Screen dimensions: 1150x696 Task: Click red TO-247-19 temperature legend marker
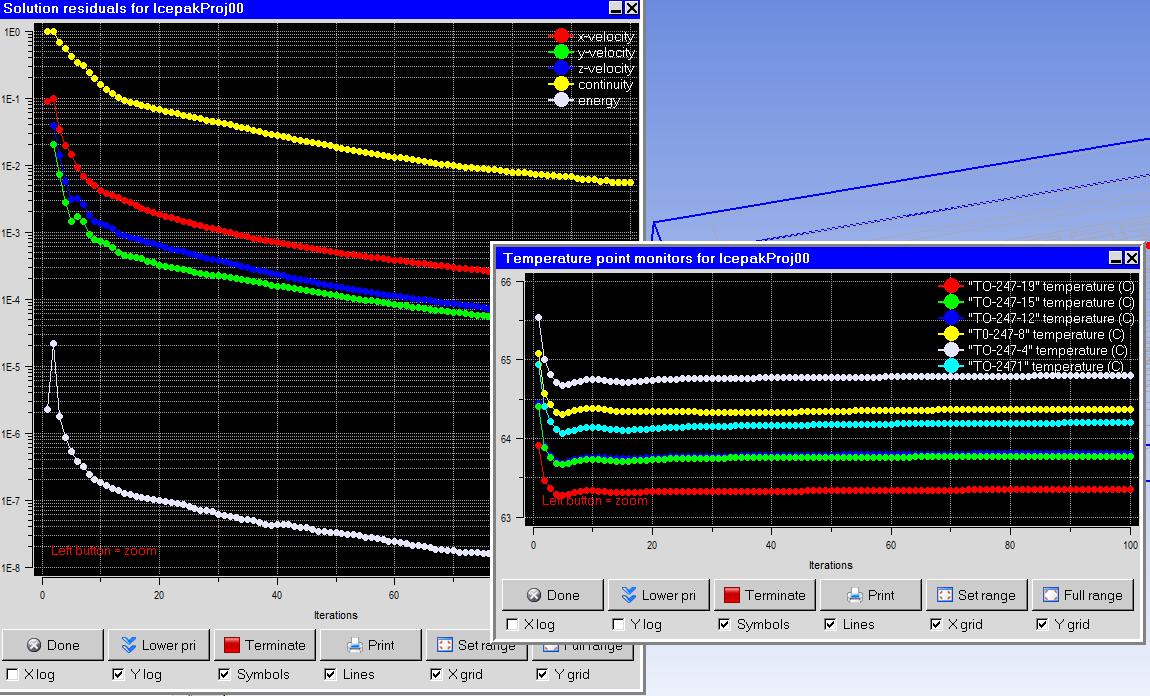(x=951, y=286)
